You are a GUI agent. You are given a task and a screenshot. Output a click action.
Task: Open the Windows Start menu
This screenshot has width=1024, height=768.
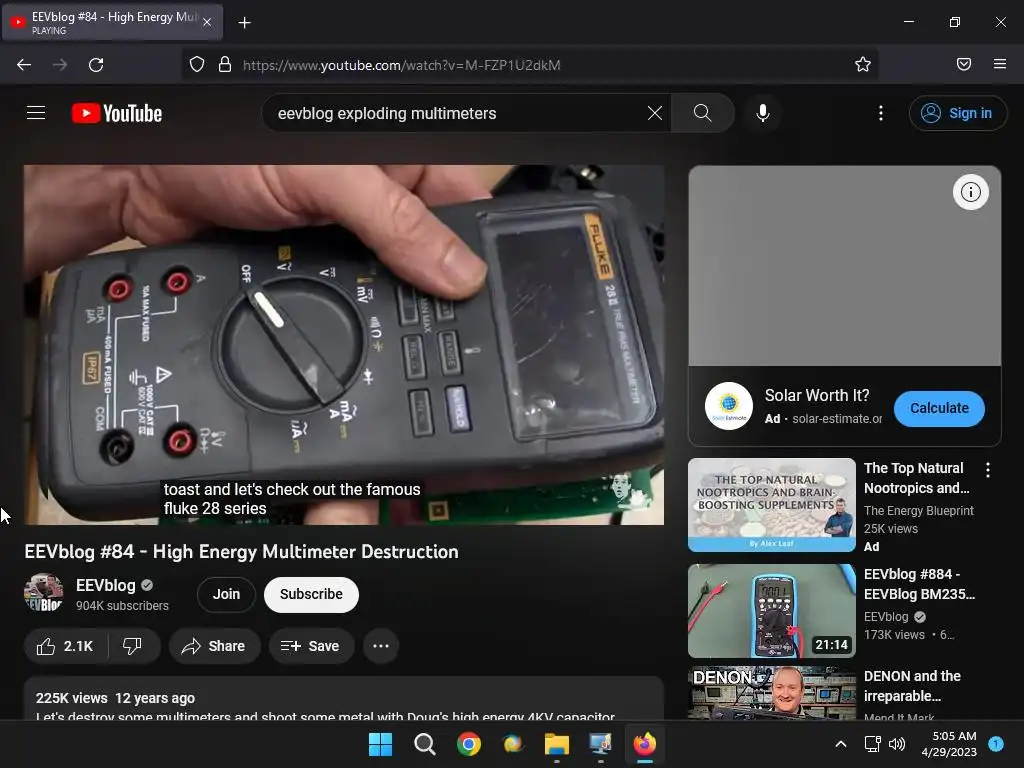[380, 744]
